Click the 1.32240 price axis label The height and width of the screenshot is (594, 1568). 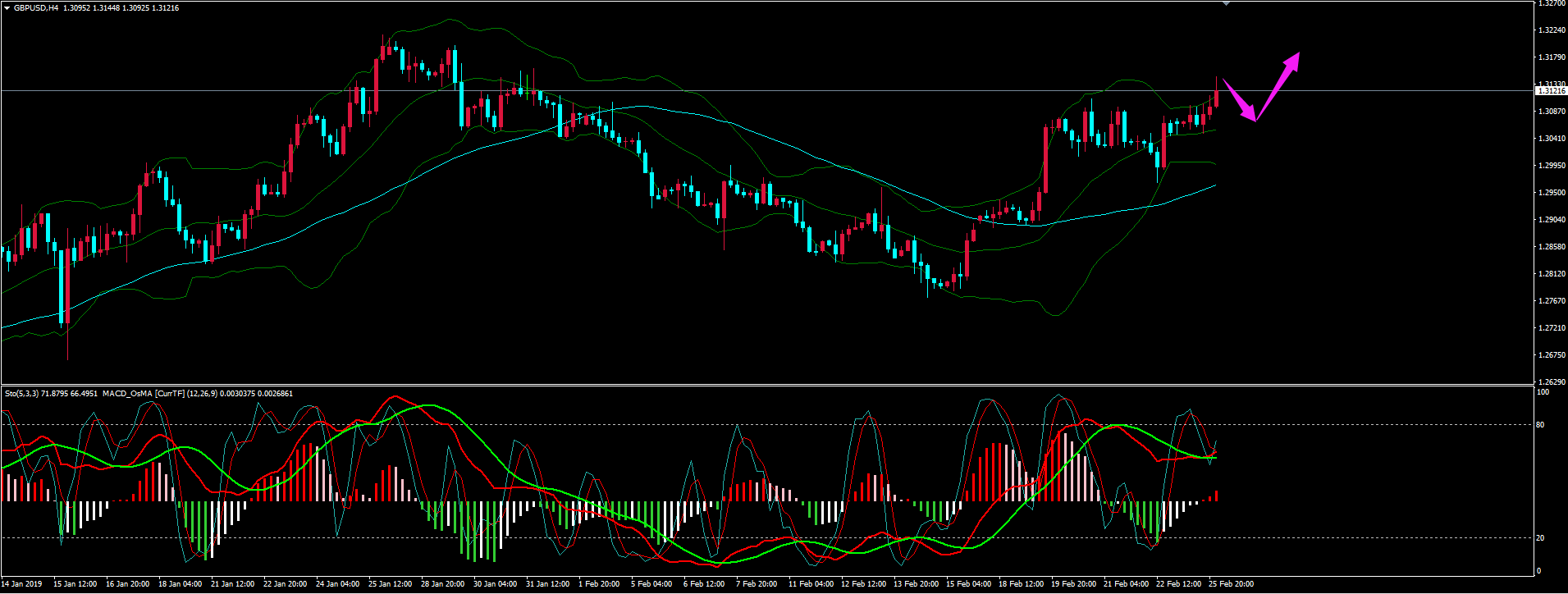(x=1551, y=30)
